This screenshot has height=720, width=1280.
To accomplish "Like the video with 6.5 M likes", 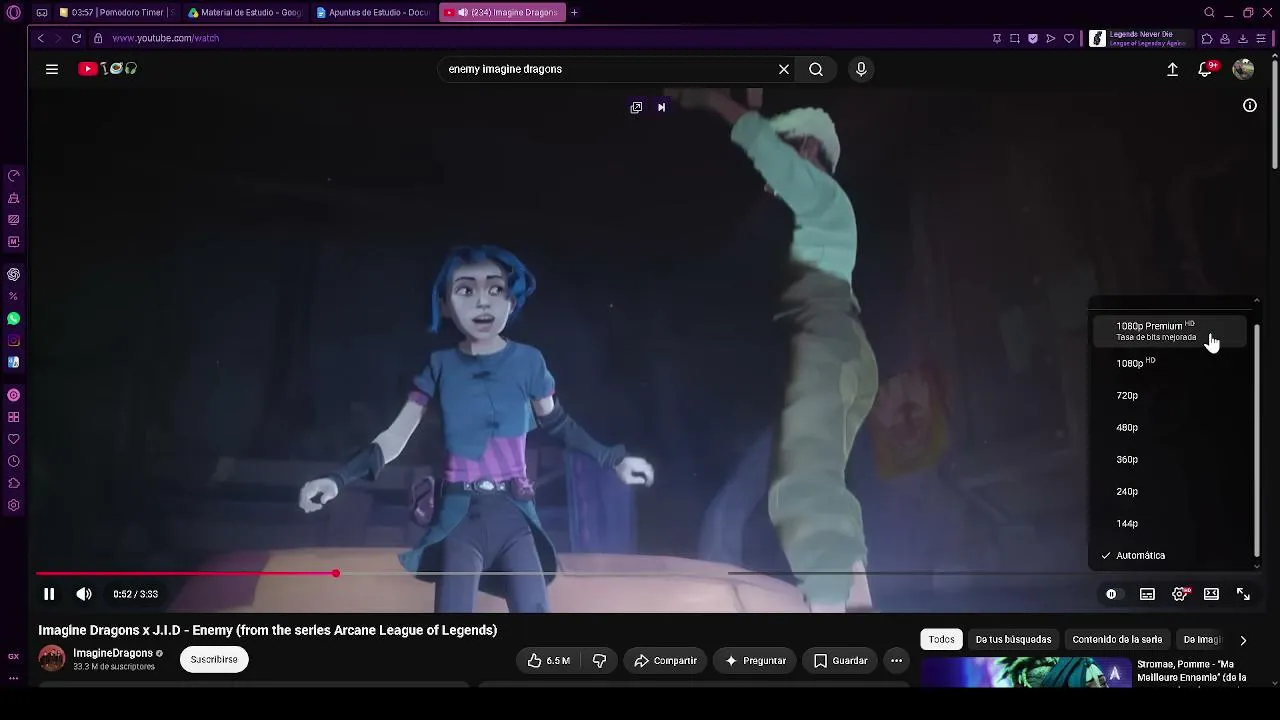I will 548,660.
